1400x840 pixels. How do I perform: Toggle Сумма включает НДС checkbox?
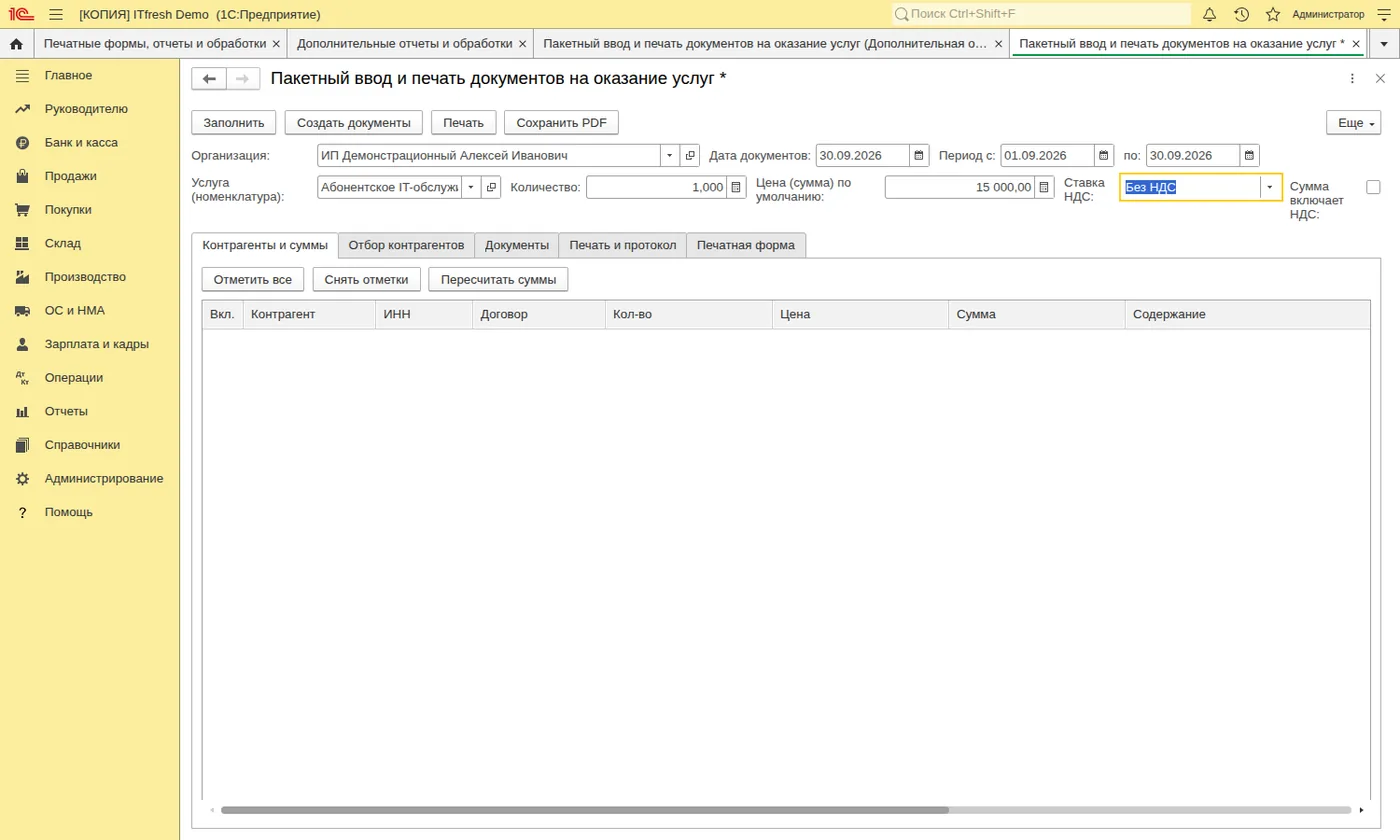coord(1373,187)
